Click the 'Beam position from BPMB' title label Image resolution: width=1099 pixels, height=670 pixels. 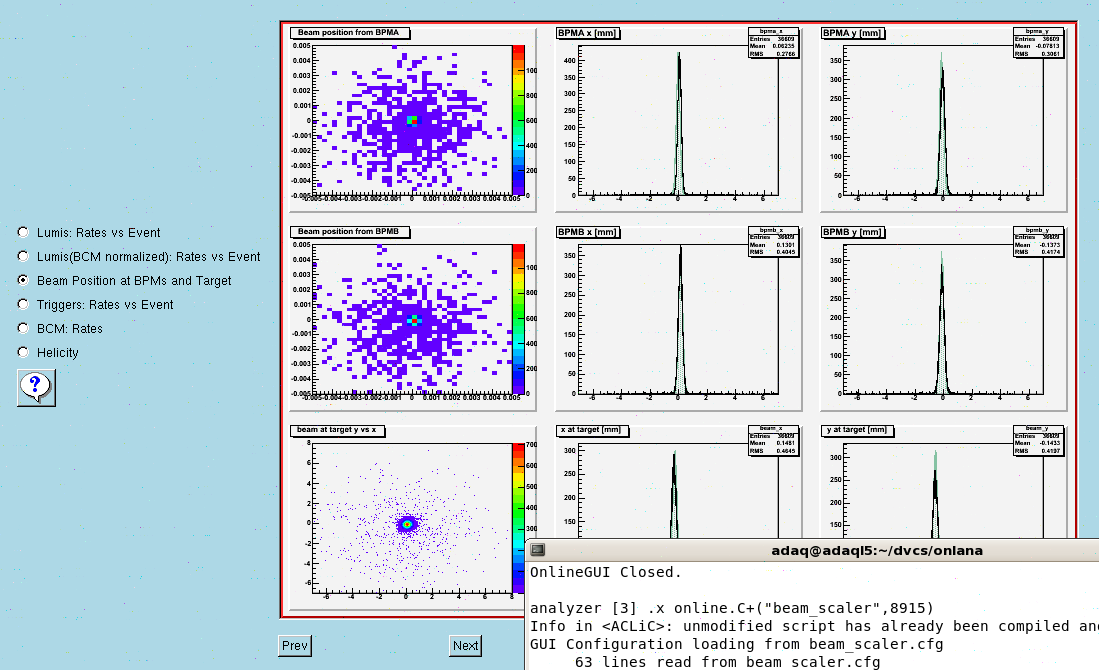coord(350,232)
